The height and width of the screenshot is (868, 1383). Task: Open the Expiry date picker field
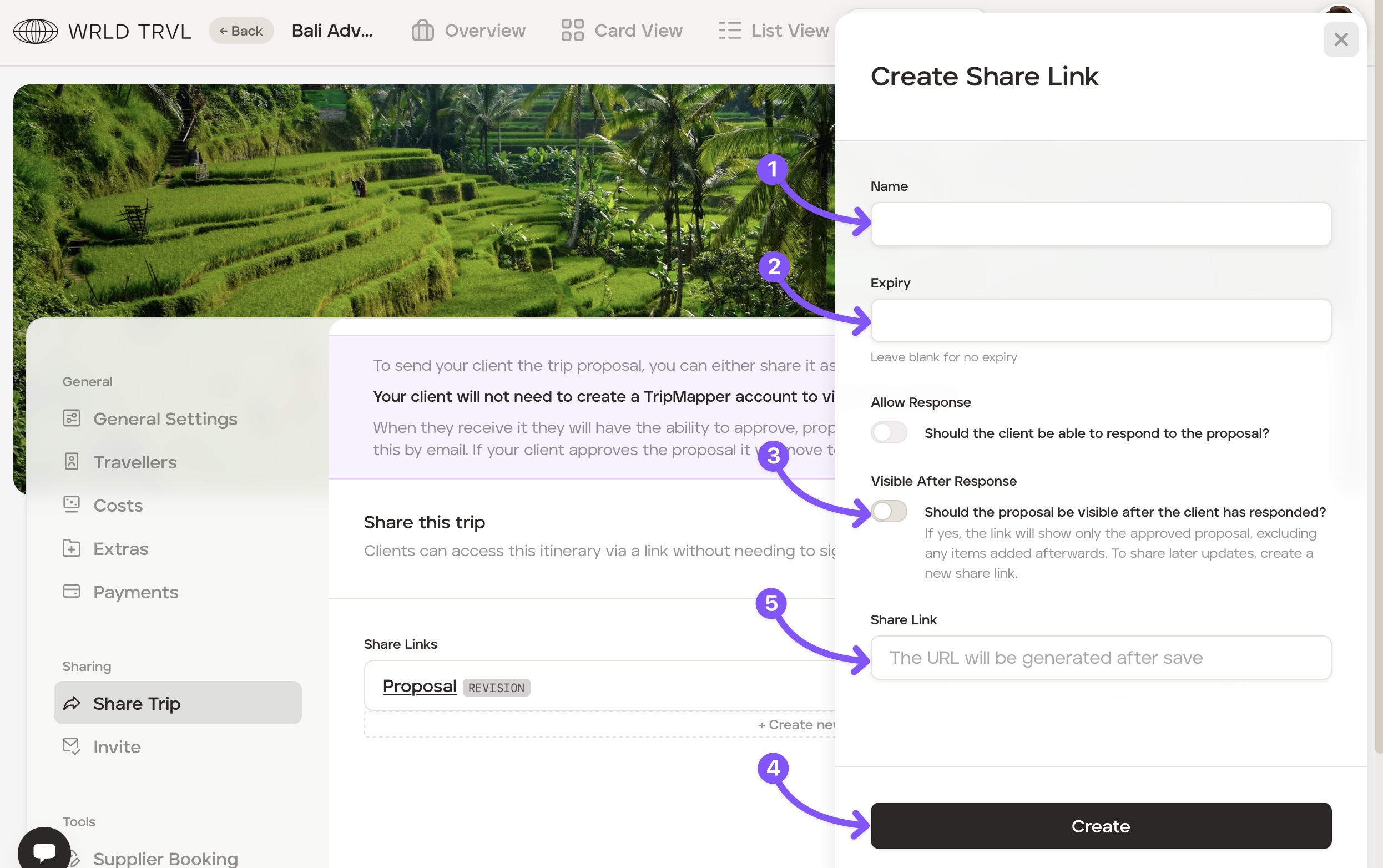click(x=1100, y=321)
